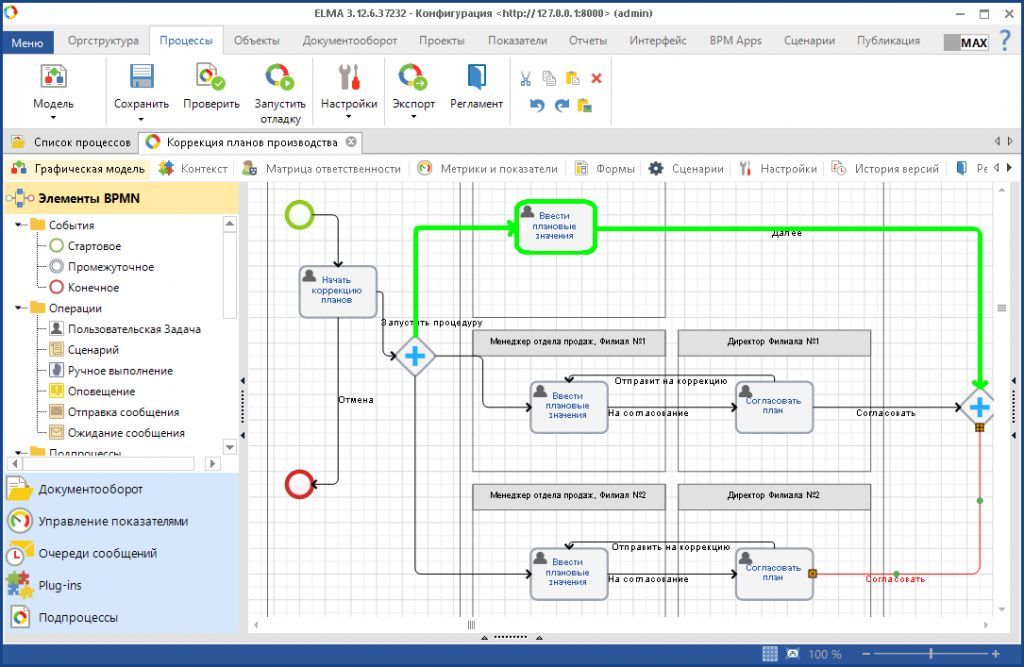Select the green start event on the canvas

(x=299, y=215)
